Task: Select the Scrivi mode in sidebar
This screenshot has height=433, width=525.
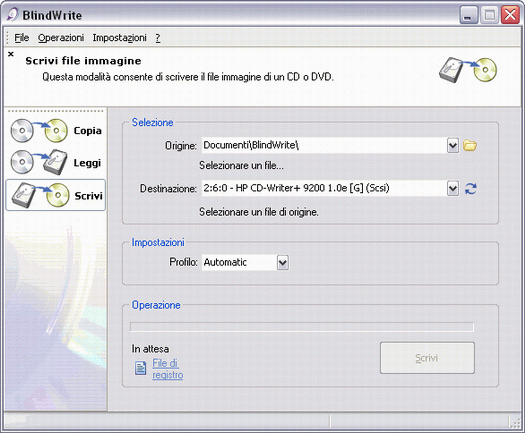Action: [56, 195]
